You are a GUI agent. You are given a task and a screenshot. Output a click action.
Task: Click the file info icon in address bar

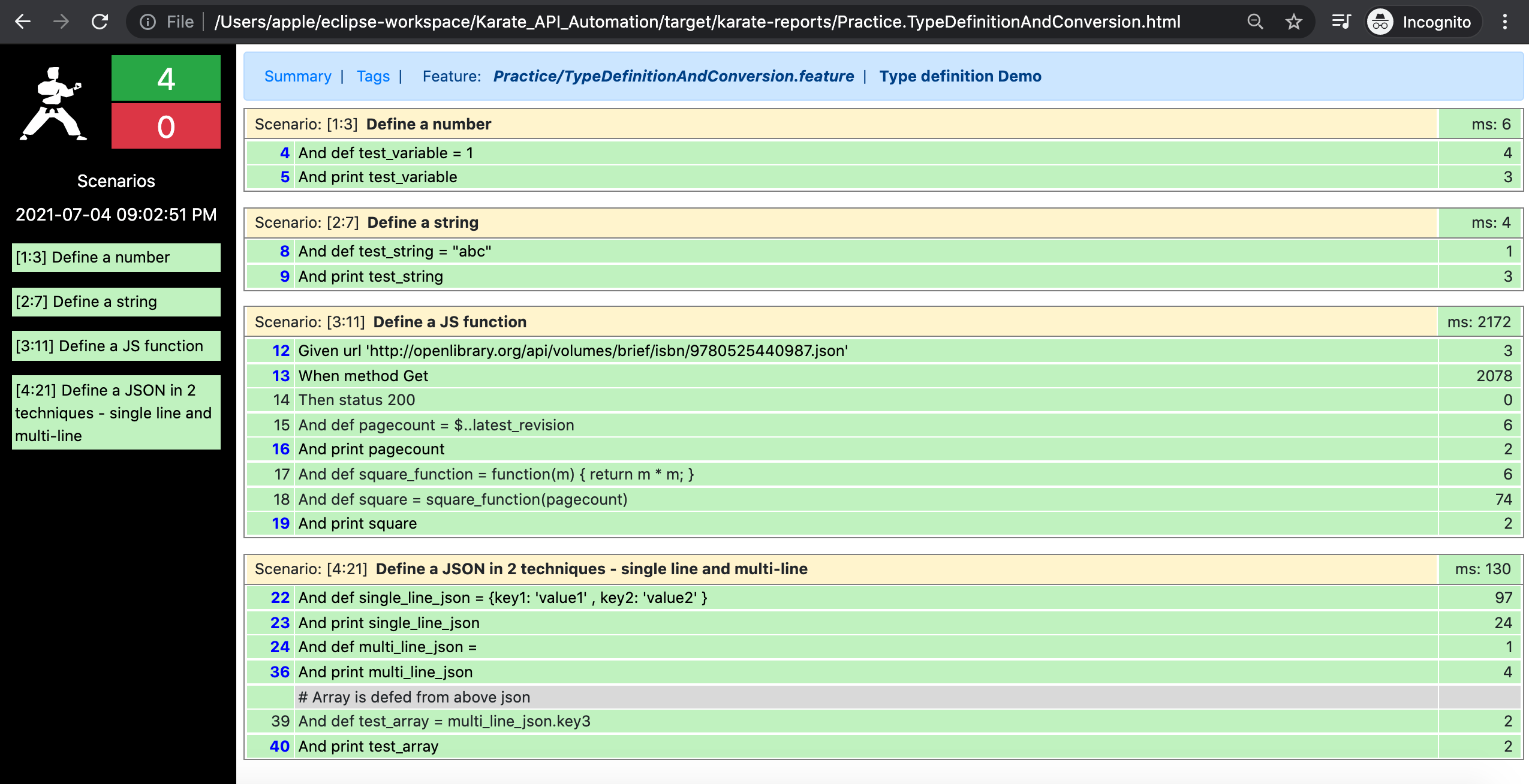pos(148,22)
